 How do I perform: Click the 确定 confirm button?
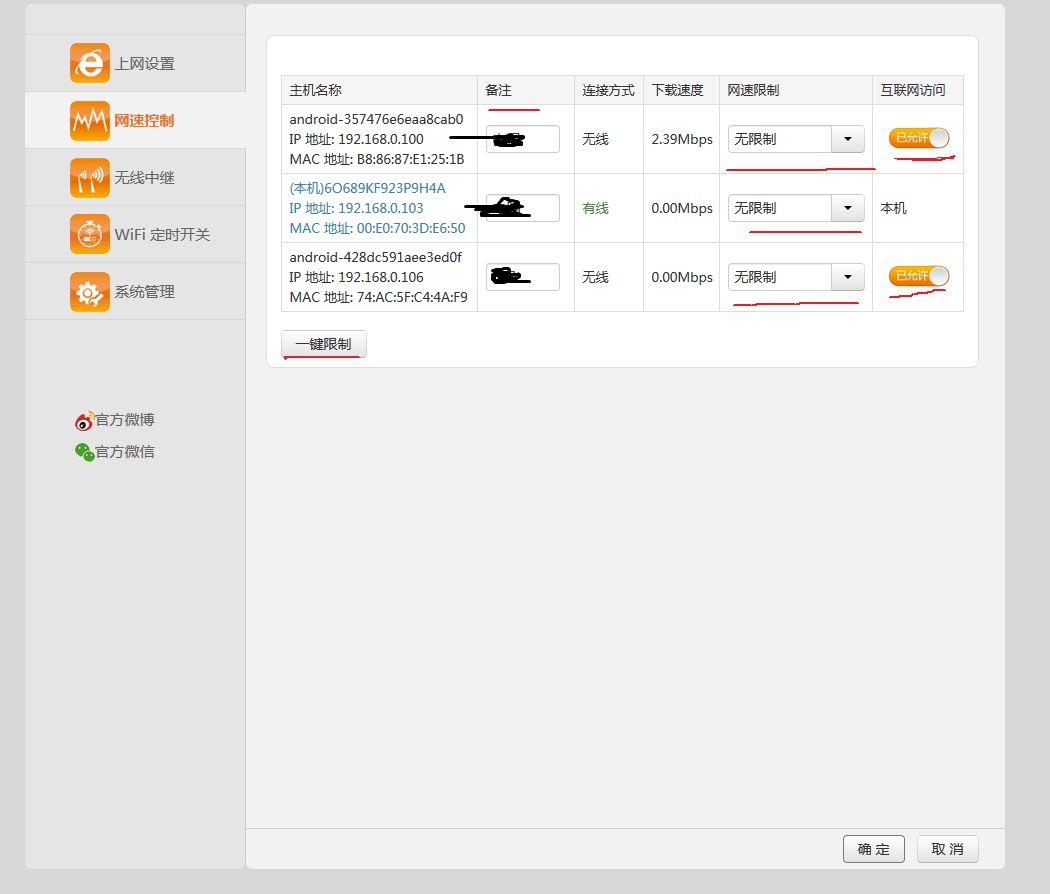coord(873,849)
